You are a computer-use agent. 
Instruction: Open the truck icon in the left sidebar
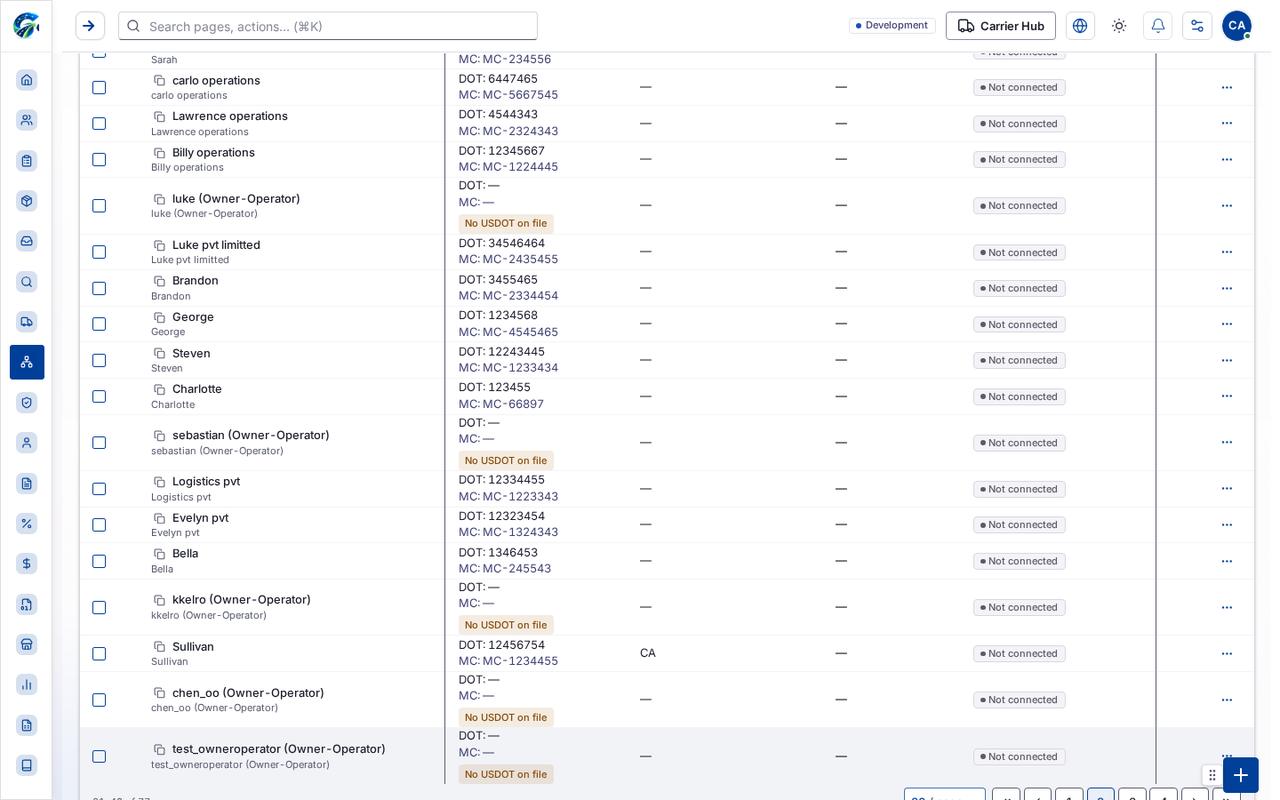27,322
